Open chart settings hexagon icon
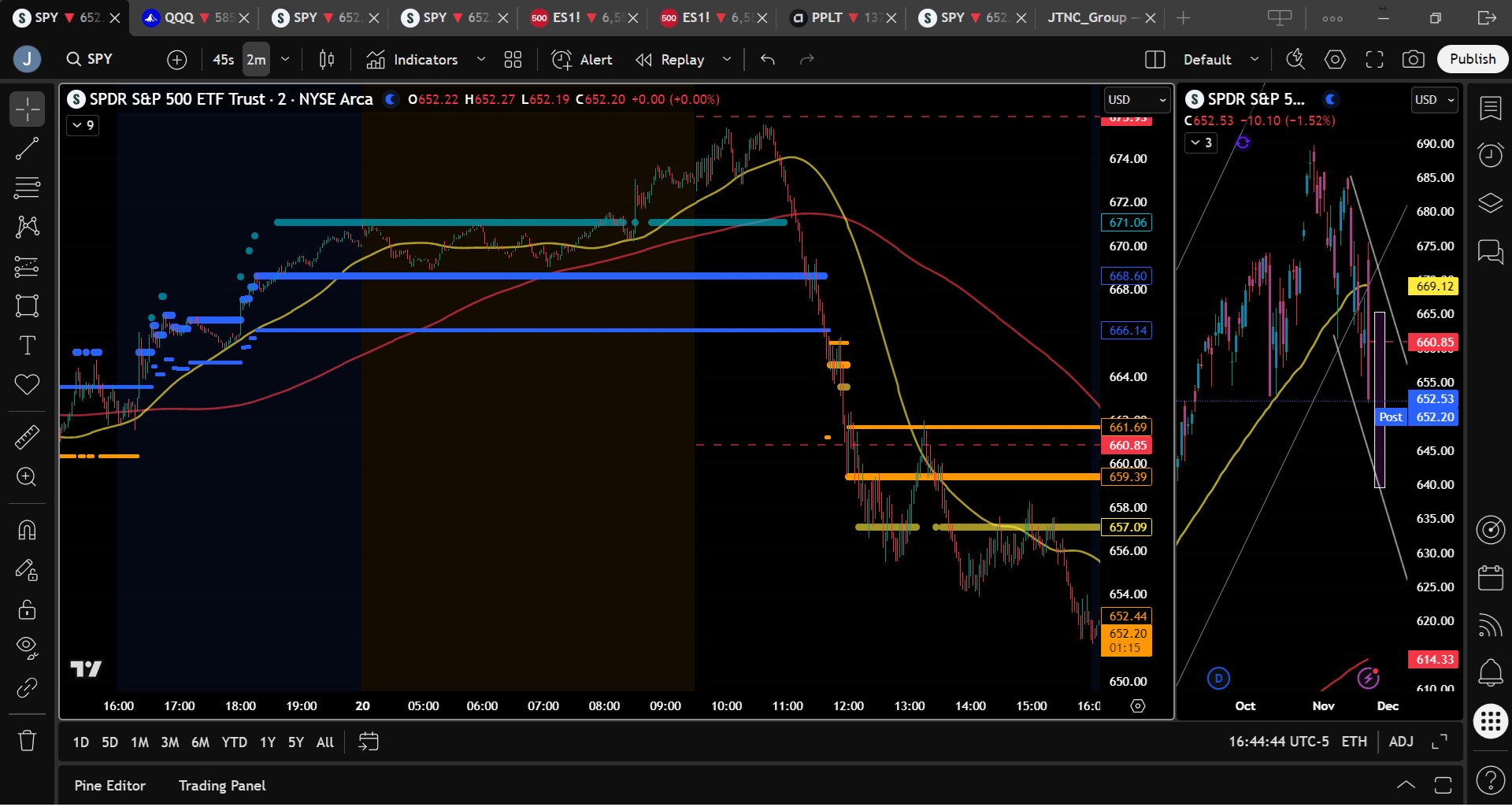The height and width of the screenshot is (807, 1512). (1335, 59)
